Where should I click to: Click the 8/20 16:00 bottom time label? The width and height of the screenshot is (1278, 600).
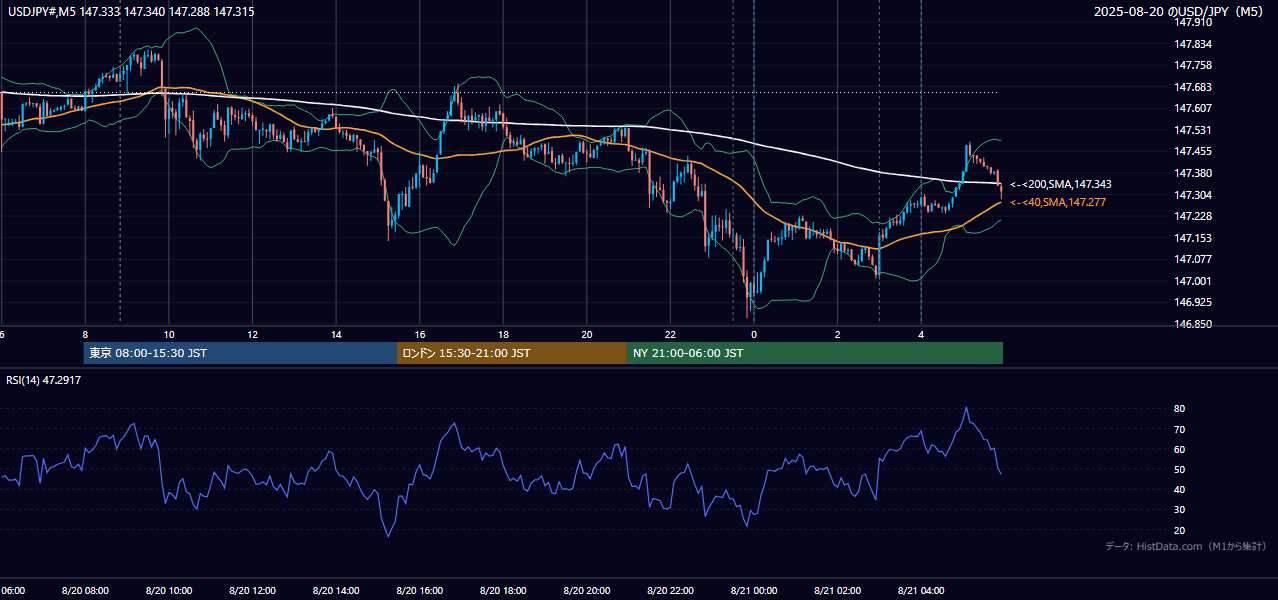tap(420, 591)
